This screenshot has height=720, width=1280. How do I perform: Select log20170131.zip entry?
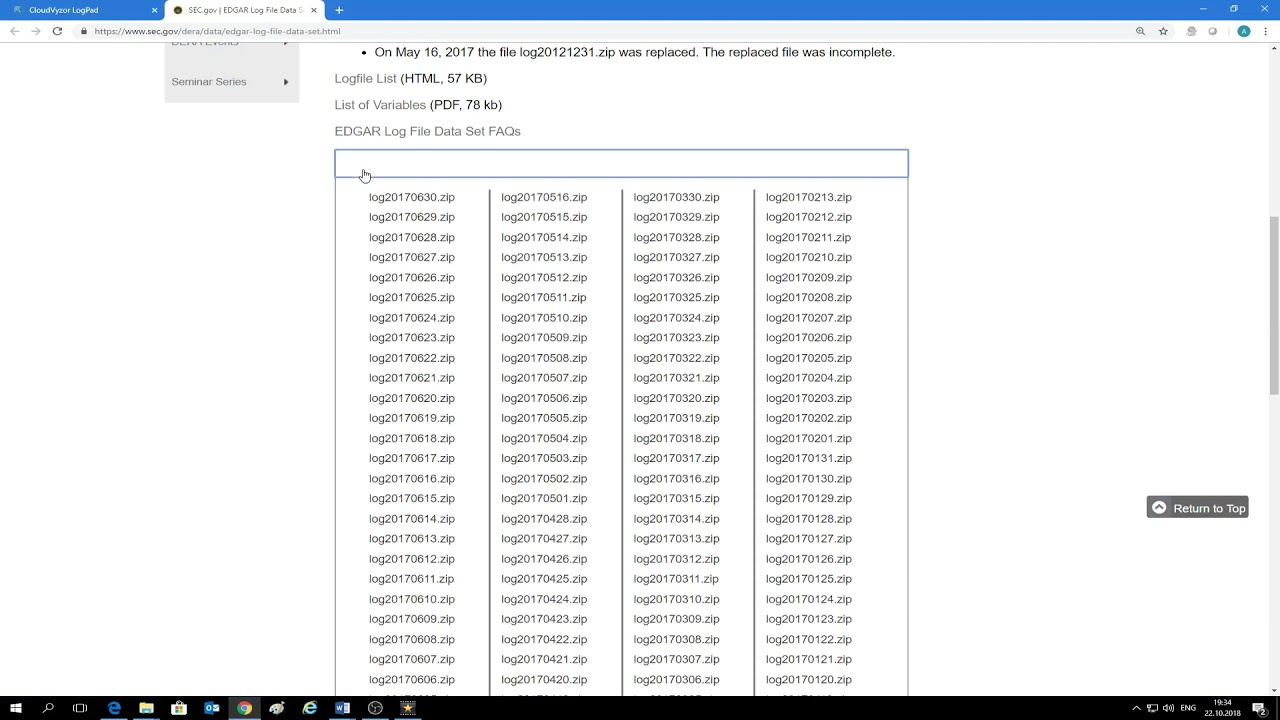tap(809, 459)
